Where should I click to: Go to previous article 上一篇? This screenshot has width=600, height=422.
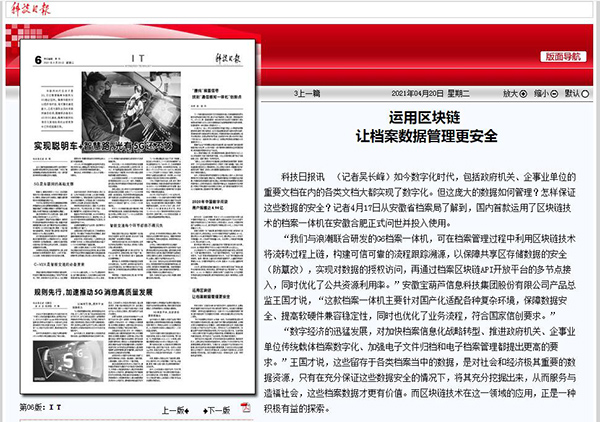coord(307,93)
